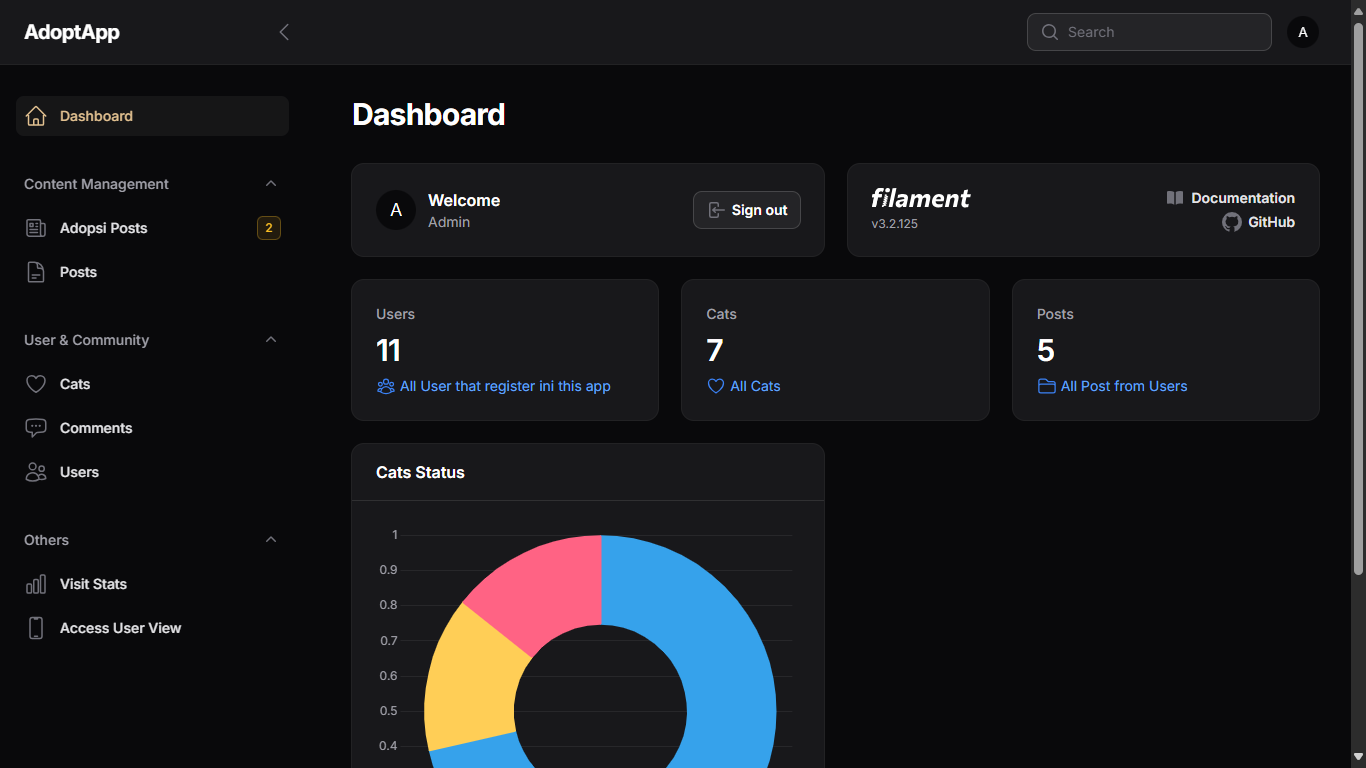Collapse the Others section
Screen dimensions: 1366x768
(270, 539)
